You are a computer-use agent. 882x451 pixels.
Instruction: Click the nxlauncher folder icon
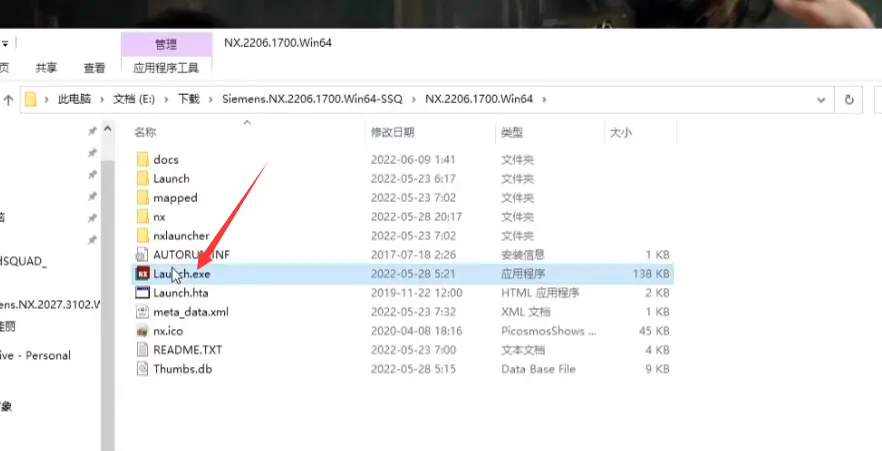coord(143,236)
